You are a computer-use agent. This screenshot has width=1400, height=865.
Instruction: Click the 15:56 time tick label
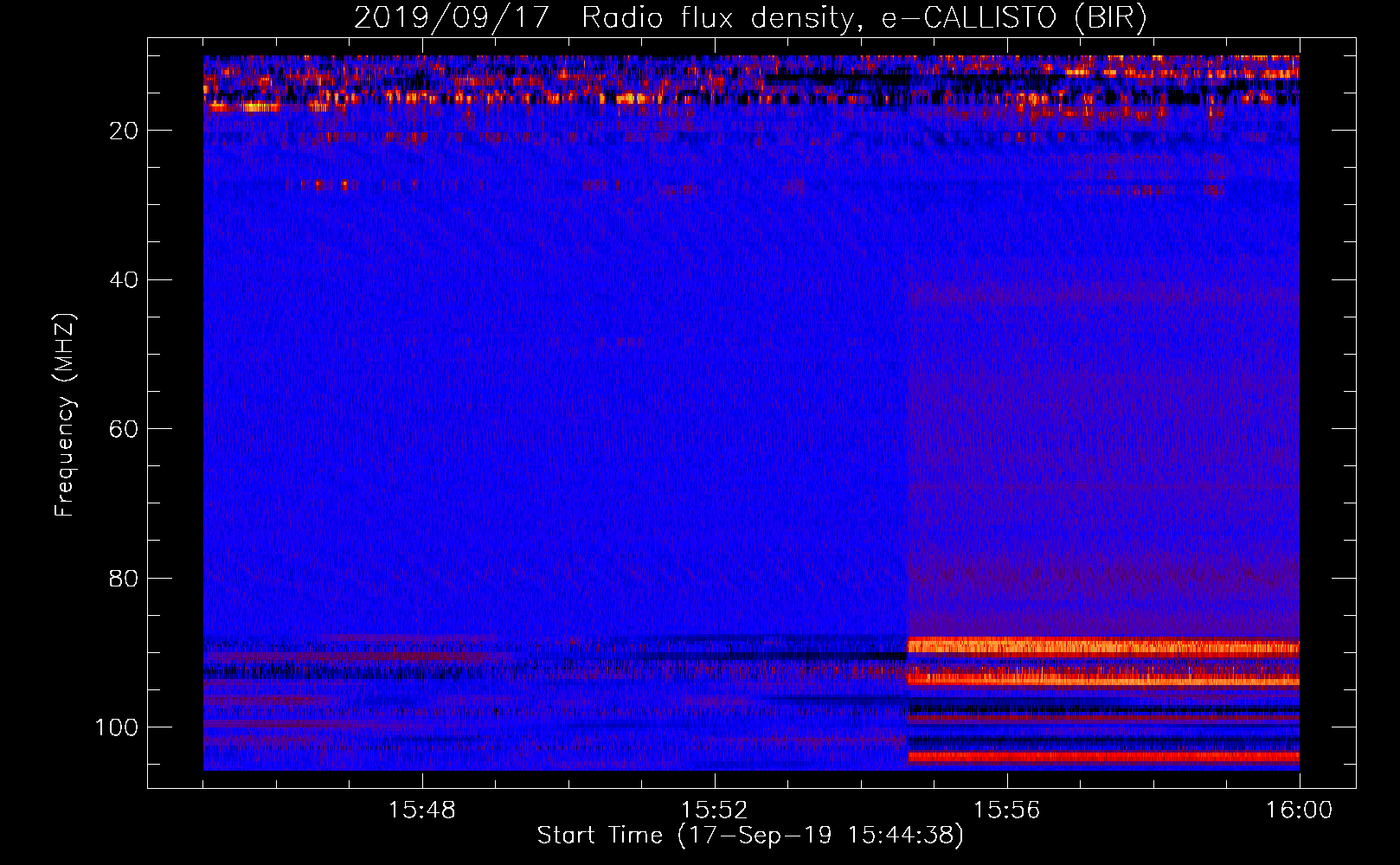pyautogui.click(x=1006, y=810)
